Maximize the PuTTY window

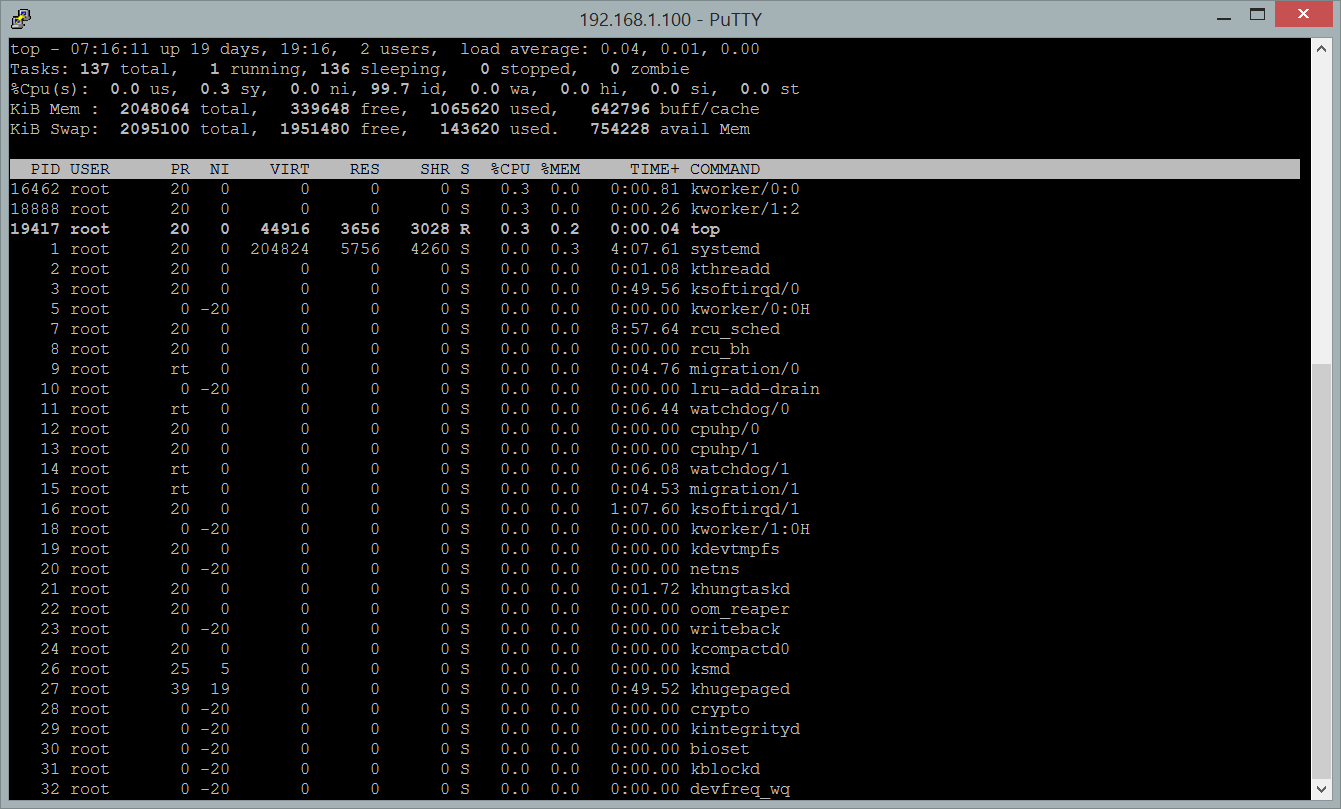[1256, 17]
